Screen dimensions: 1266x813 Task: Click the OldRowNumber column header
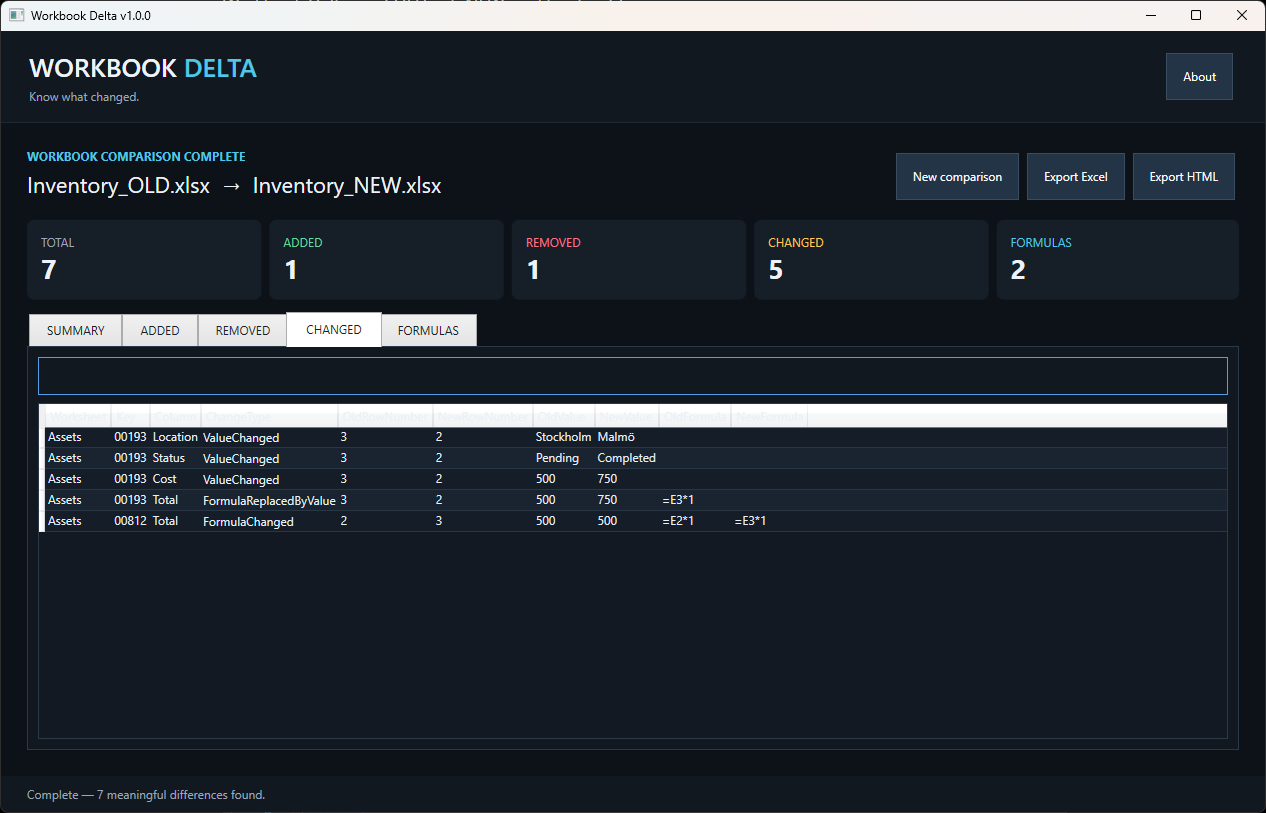pos(385,416)
